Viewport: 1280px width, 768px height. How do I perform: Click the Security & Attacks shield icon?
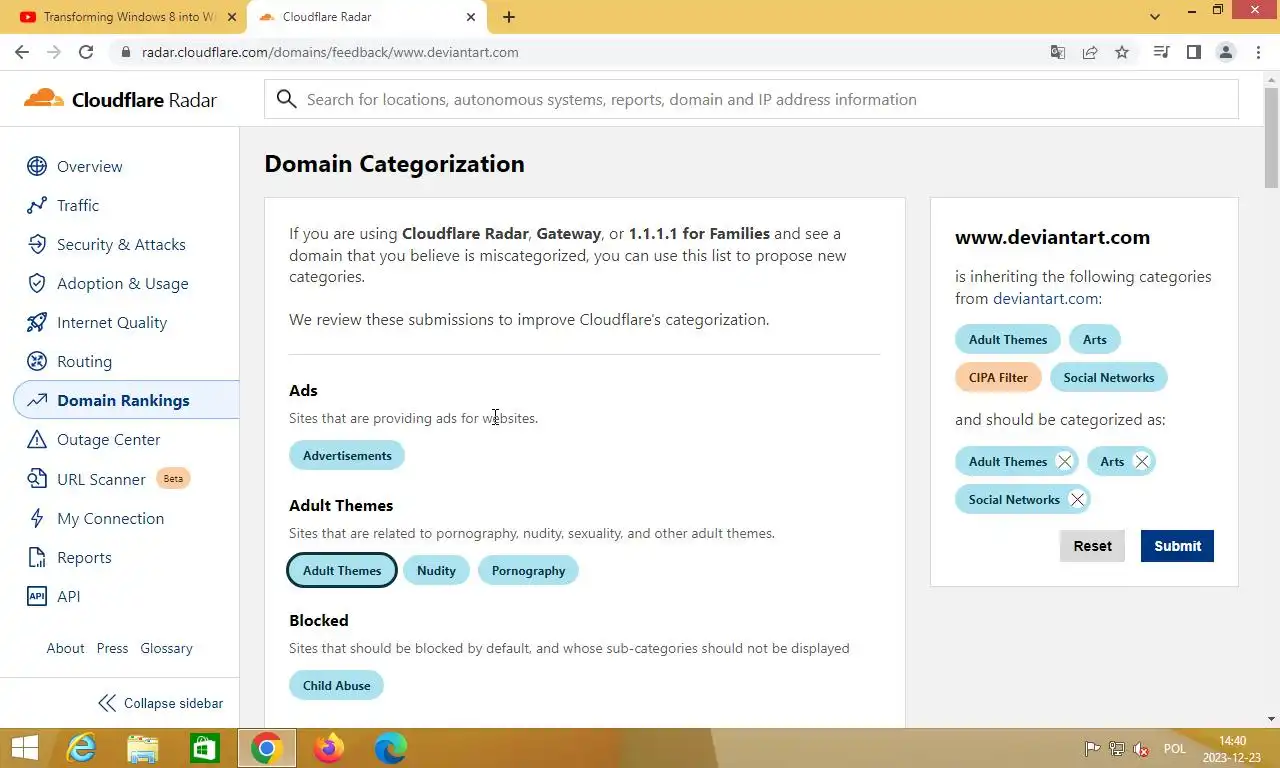(37, 244)
